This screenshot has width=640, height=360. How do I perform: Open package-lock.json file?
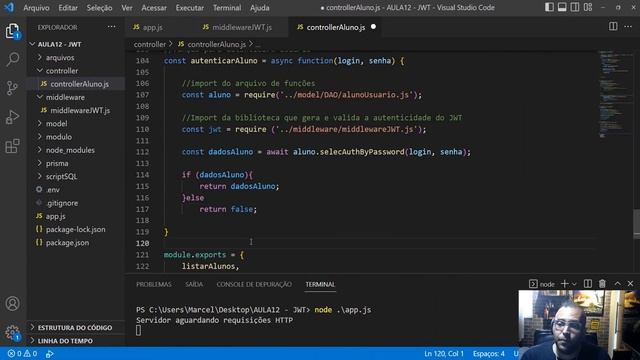coord(76,229)
